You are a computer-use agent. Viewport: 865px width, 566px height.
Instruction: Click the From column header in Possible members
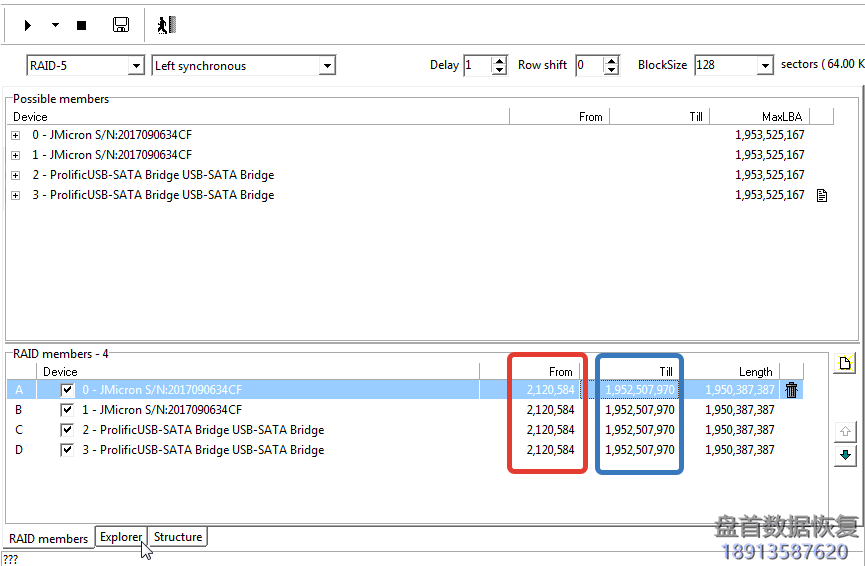(x=559, y=117)
